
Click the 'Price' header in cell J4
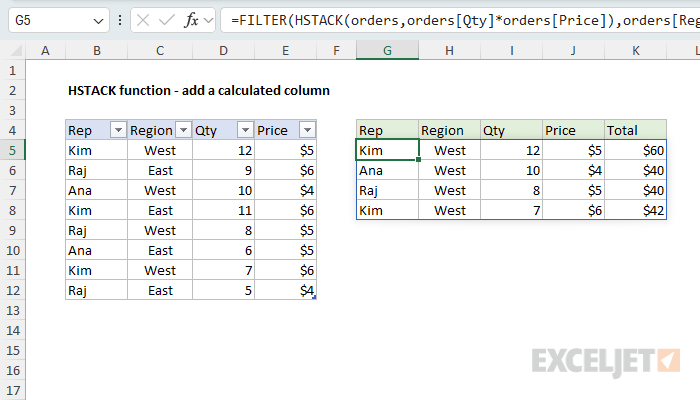click(x=573, y=130)
